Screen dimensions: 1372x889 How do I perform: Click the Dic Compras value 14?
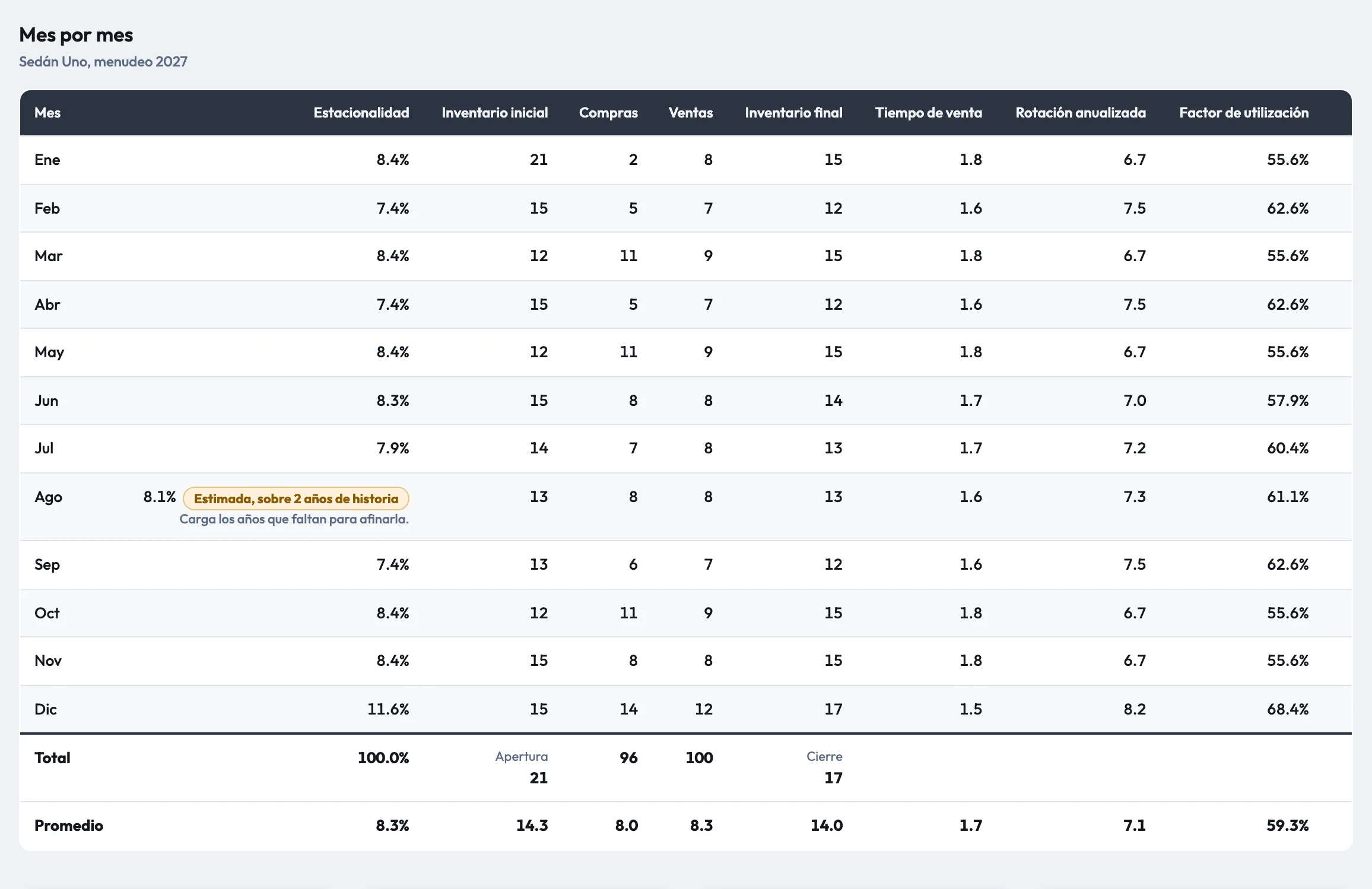point(628,709)
